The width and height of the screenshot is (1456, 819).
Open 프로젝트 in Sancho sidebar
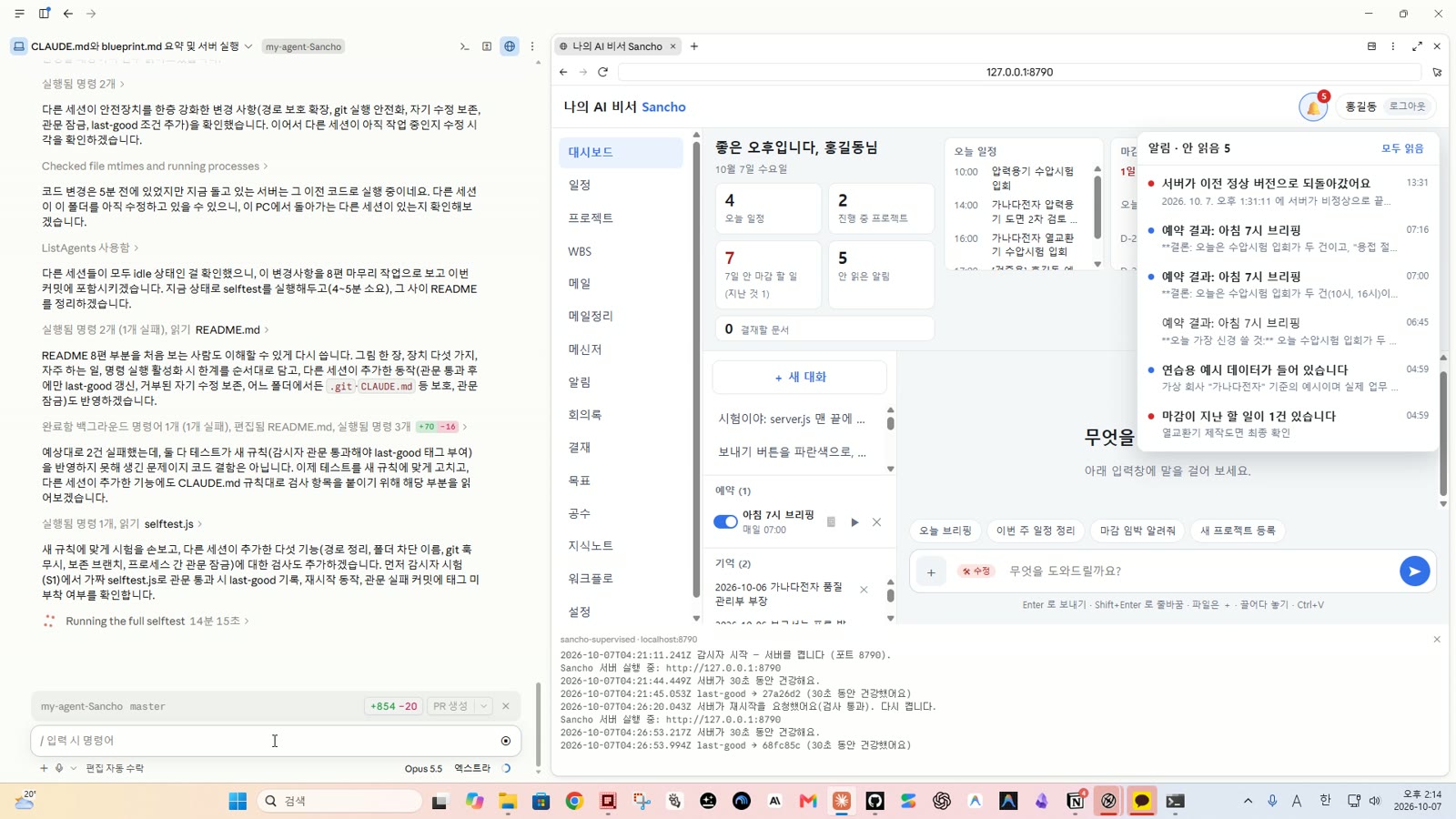tap(621, 218)
